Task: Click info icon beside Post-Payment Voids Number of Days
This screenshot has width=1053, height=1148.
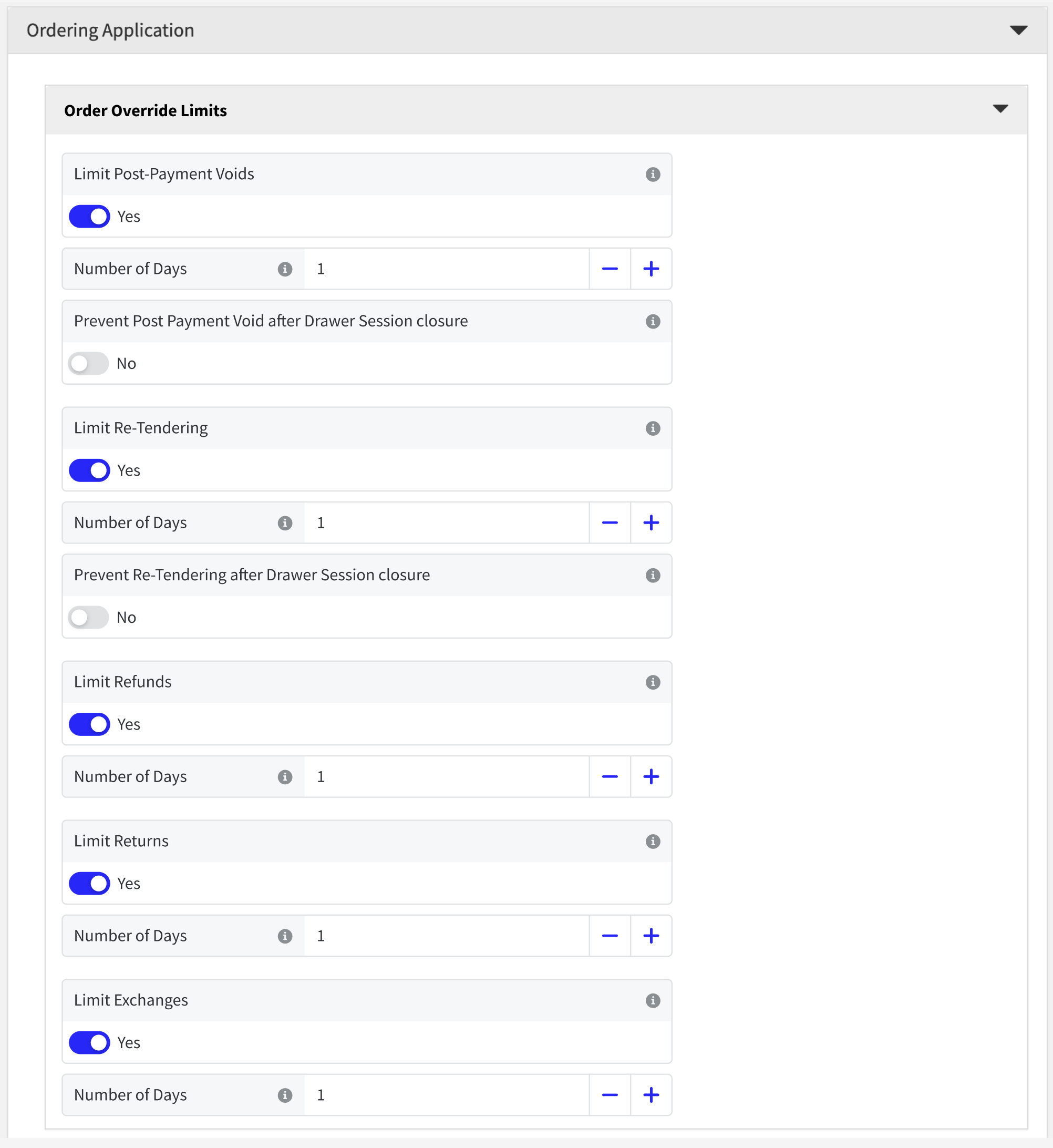Action: (285, 269)
